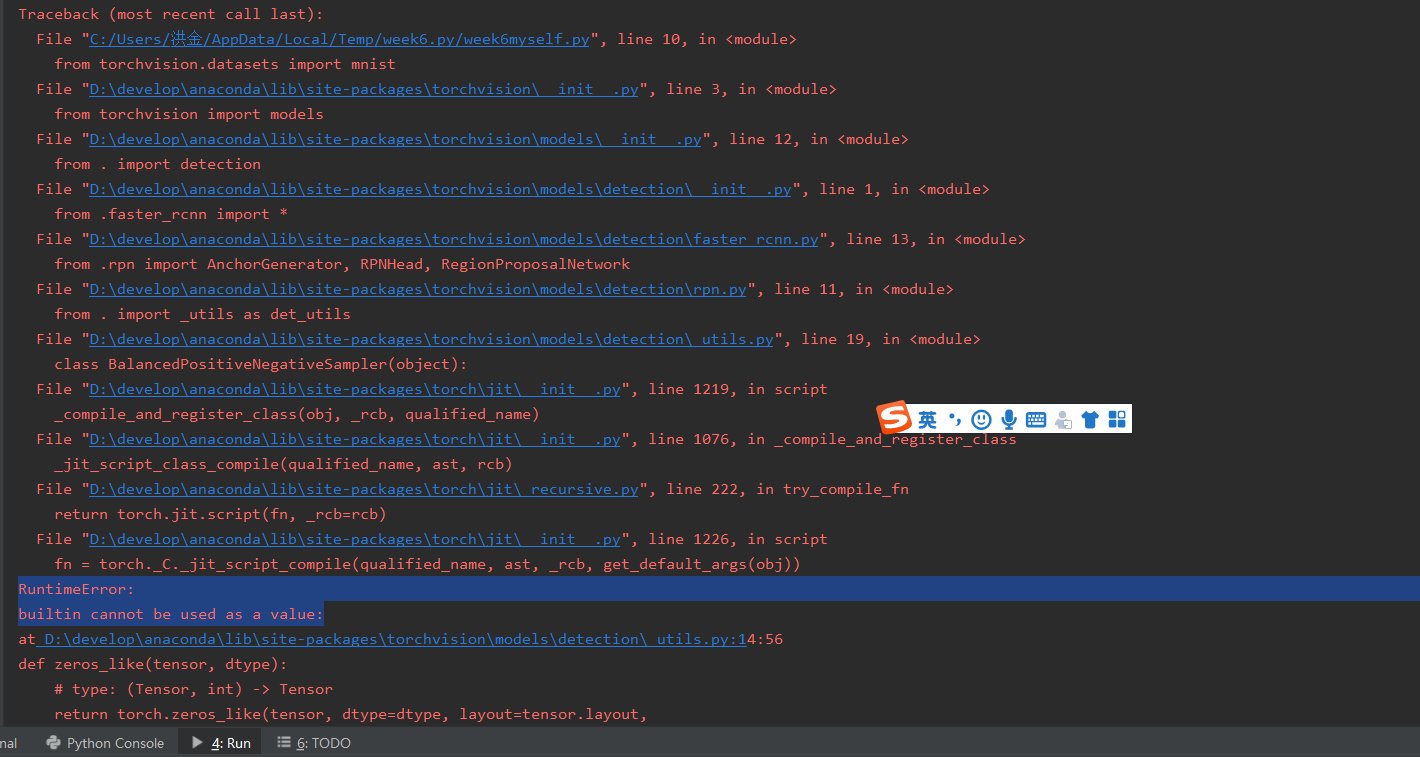Image resolution: width=1420 pixels, height=757 pixels.
Task: Click the greyed account person icon in Sogou toolbar
Action: 1063,420
